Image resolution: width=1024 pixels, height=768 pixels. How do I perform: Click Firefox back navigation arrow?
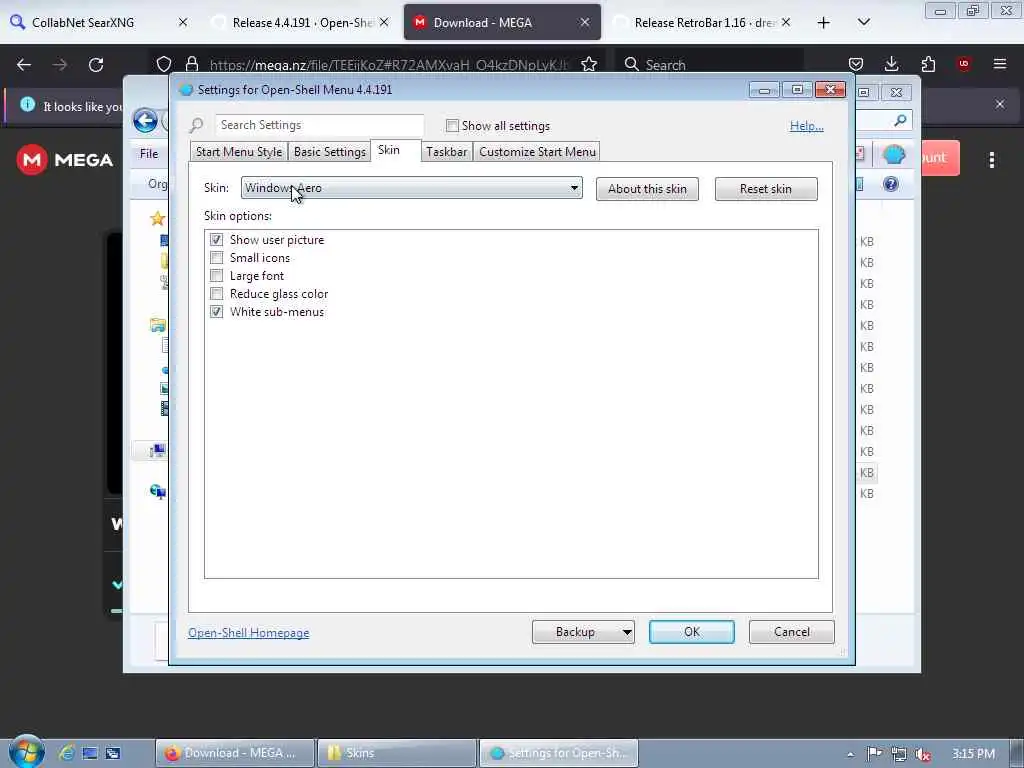click(x=24, y=65)
